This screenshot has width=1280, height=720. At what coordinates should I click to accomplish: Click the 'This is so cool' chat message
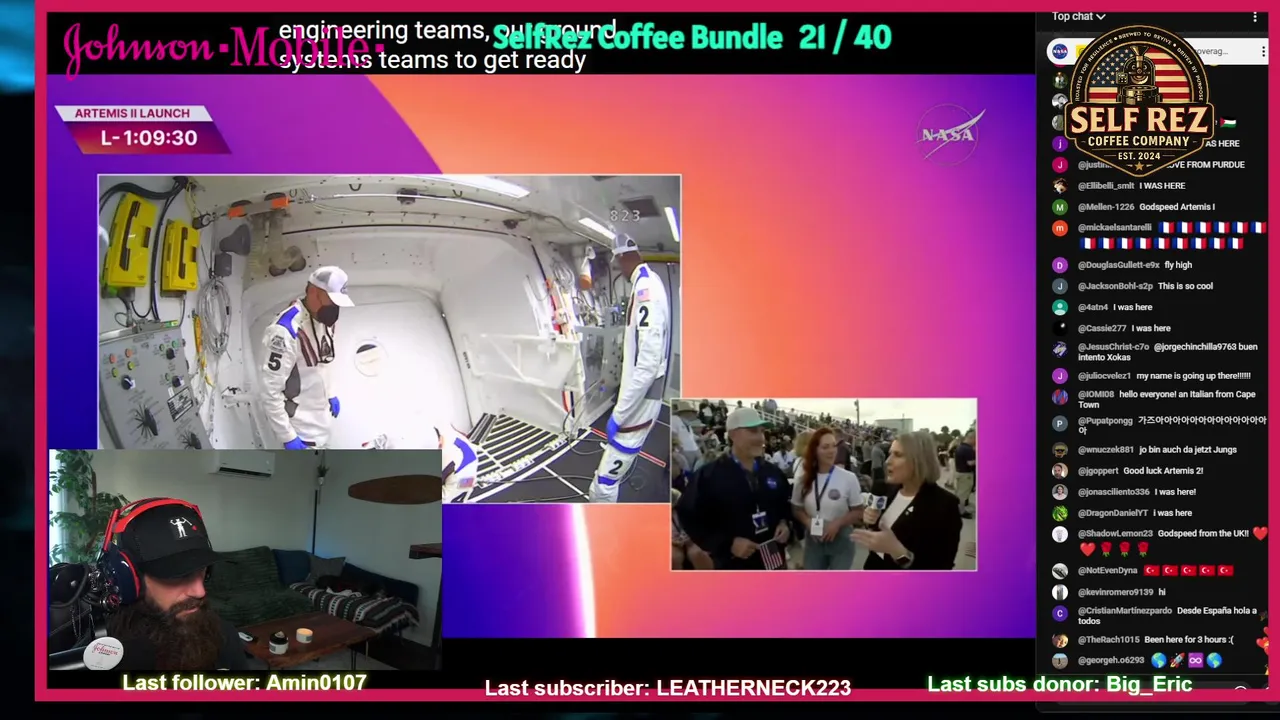point(1185,286)
